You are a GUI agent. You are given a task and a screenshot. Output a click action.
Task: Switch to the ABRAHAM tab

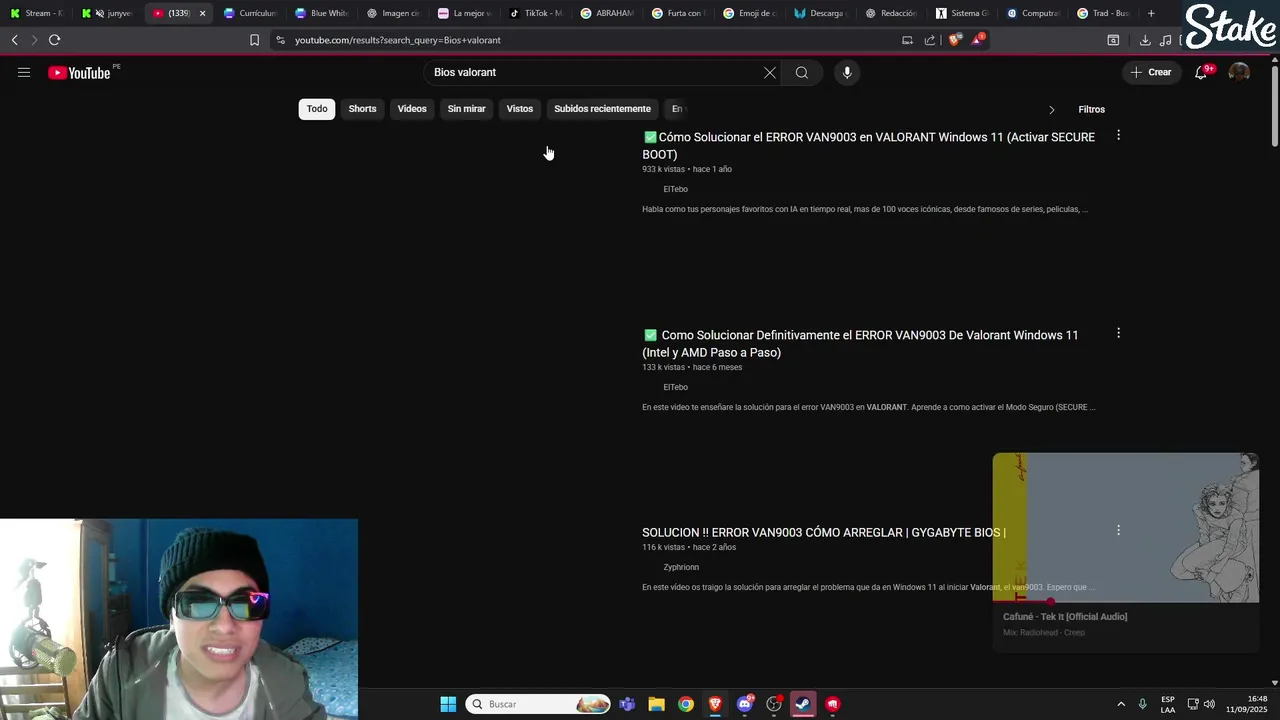[x=608, y=13]
